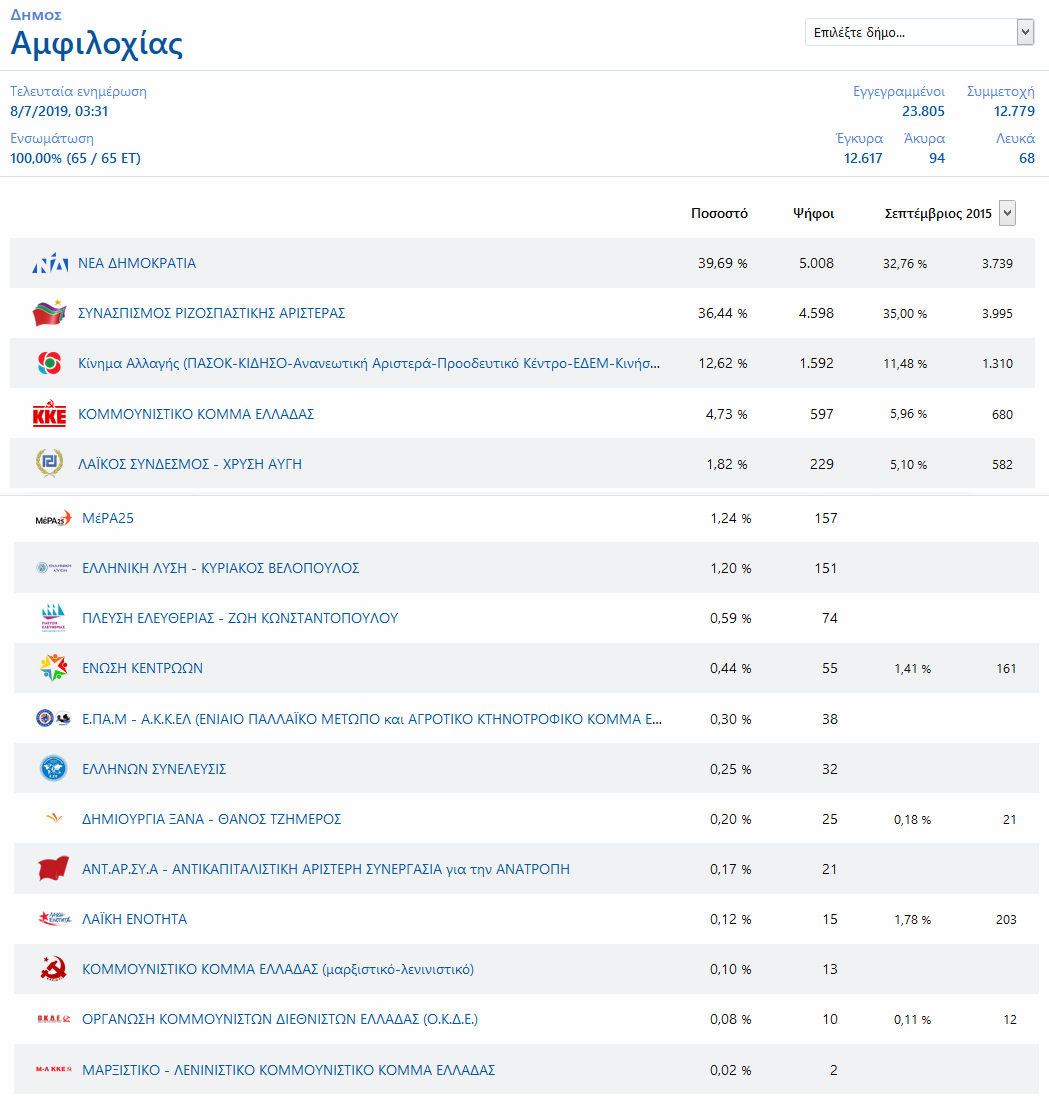
Task: Open the ΑΝΤ.ΑΡ.ΣΥ.Α party link
Action: [326, 869]
